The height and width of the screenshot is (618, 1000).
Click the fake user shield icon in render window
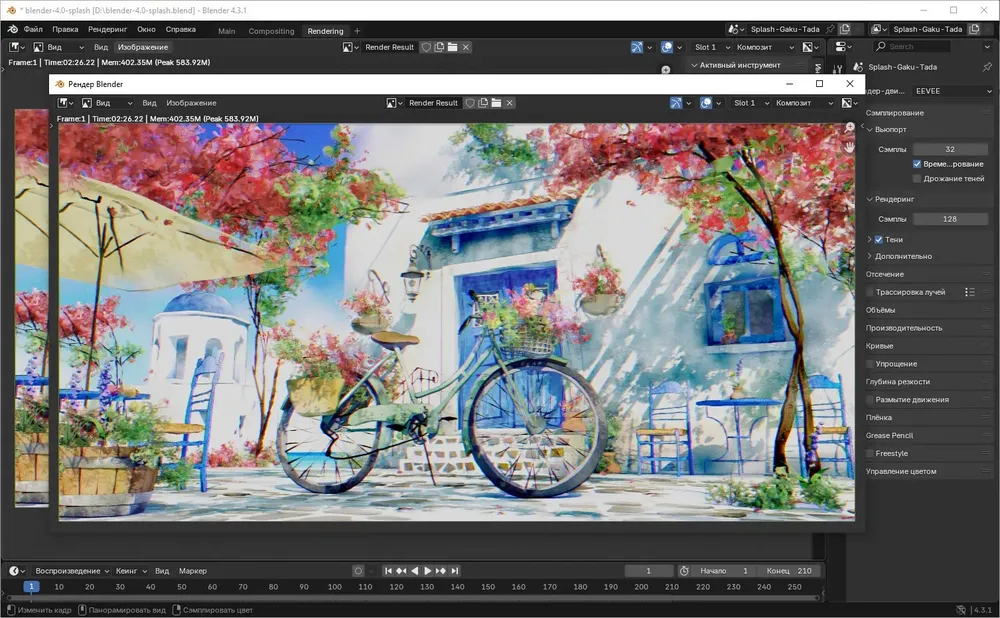470,103
